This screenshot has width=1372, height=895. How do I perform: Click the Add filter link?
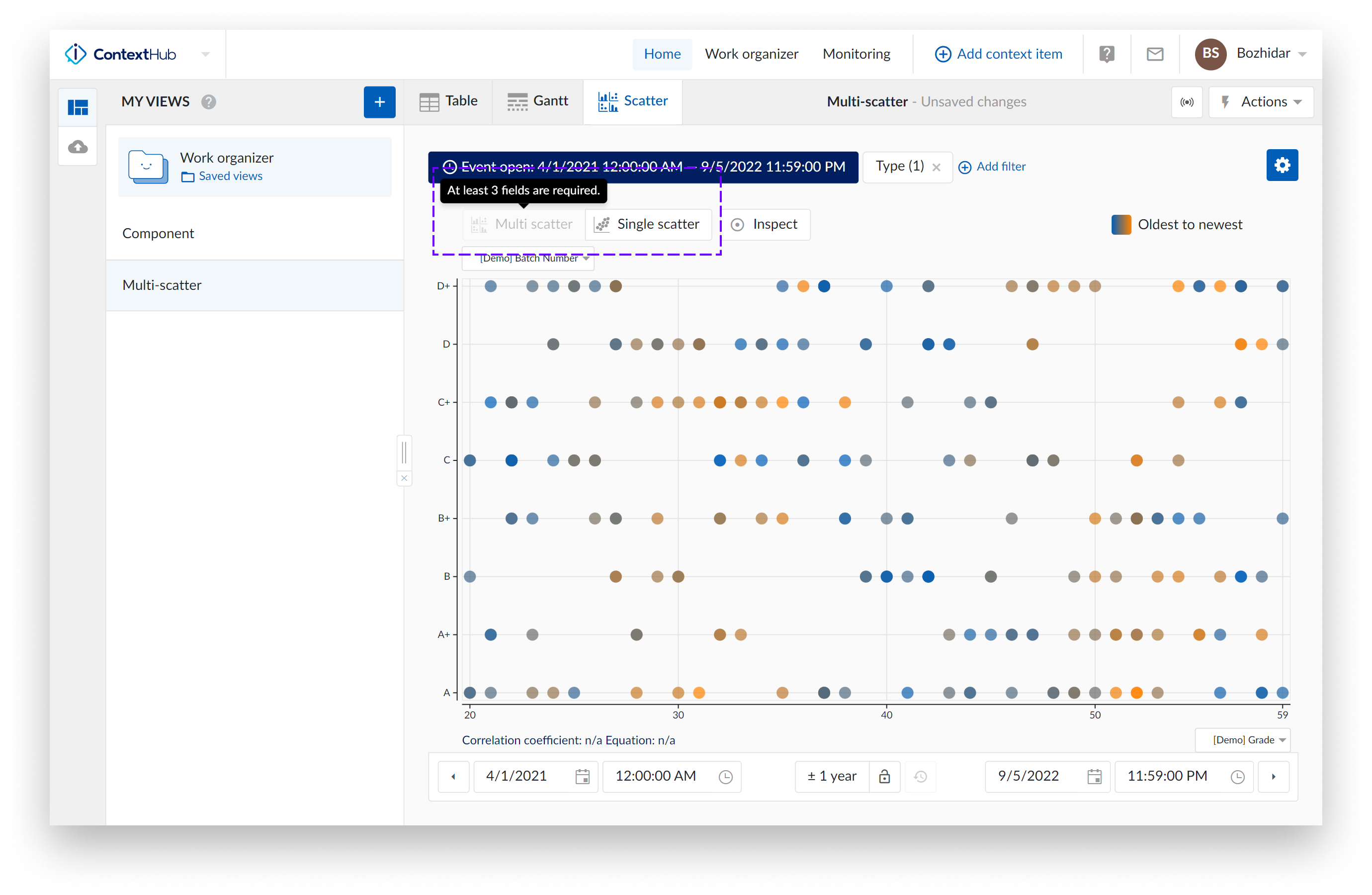tap(992, 167)
